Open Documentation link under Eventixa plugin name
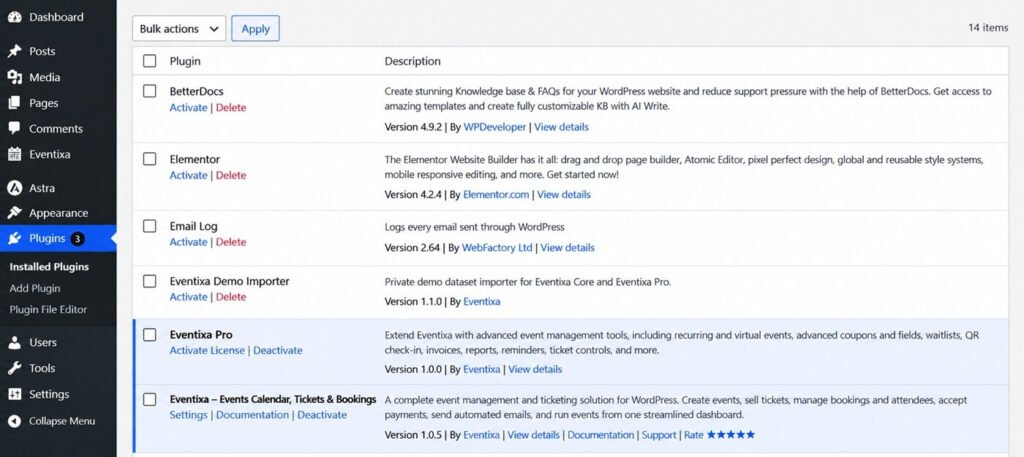1024x457 pixels. point(253,415)
